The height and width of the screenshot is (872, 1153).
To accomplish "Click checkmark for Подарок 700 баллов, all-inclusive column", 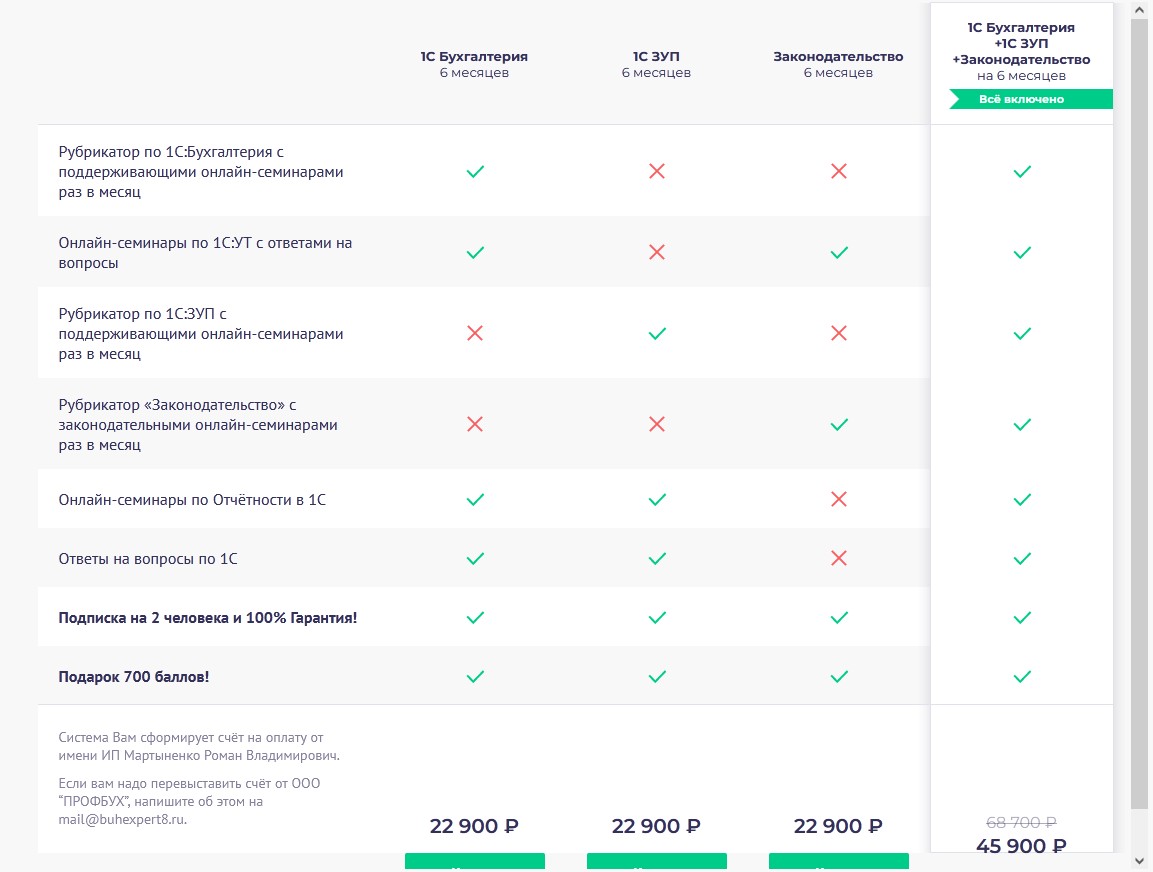I will (1022, 677).
